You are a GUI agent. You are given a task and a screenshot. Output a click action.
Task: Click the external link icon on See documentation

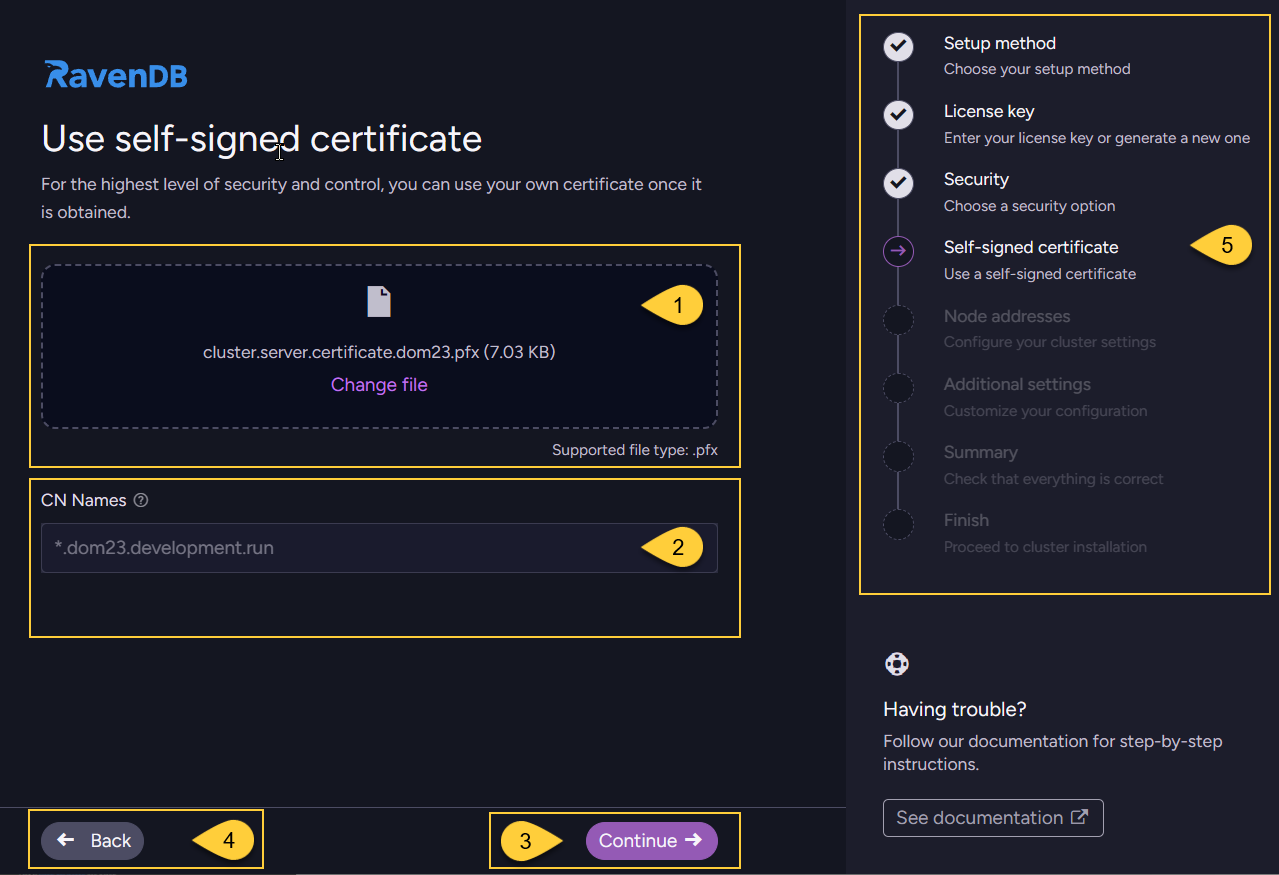[x=1078, y=817]
